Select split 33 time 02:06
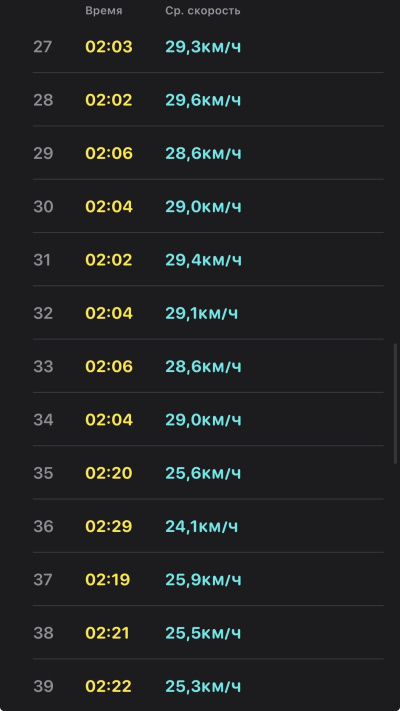The height and width of the screenshot is (711, 400). pyautogui.click(x=109, y=367)
